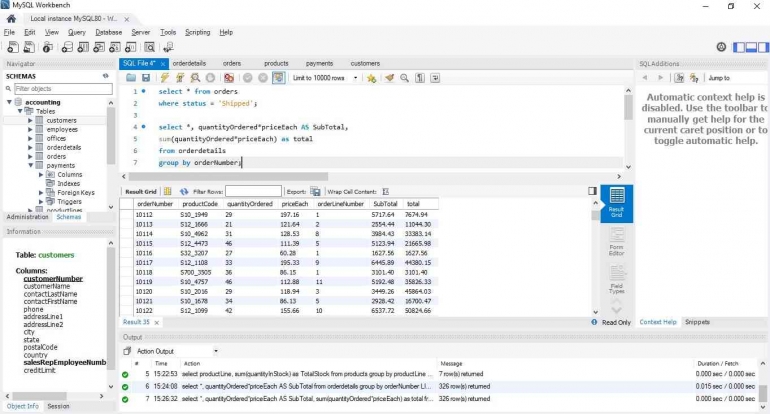This screenshot has height=414, width=770.
Task: Open a script file with folder icon
Action: tap(131, 78)
